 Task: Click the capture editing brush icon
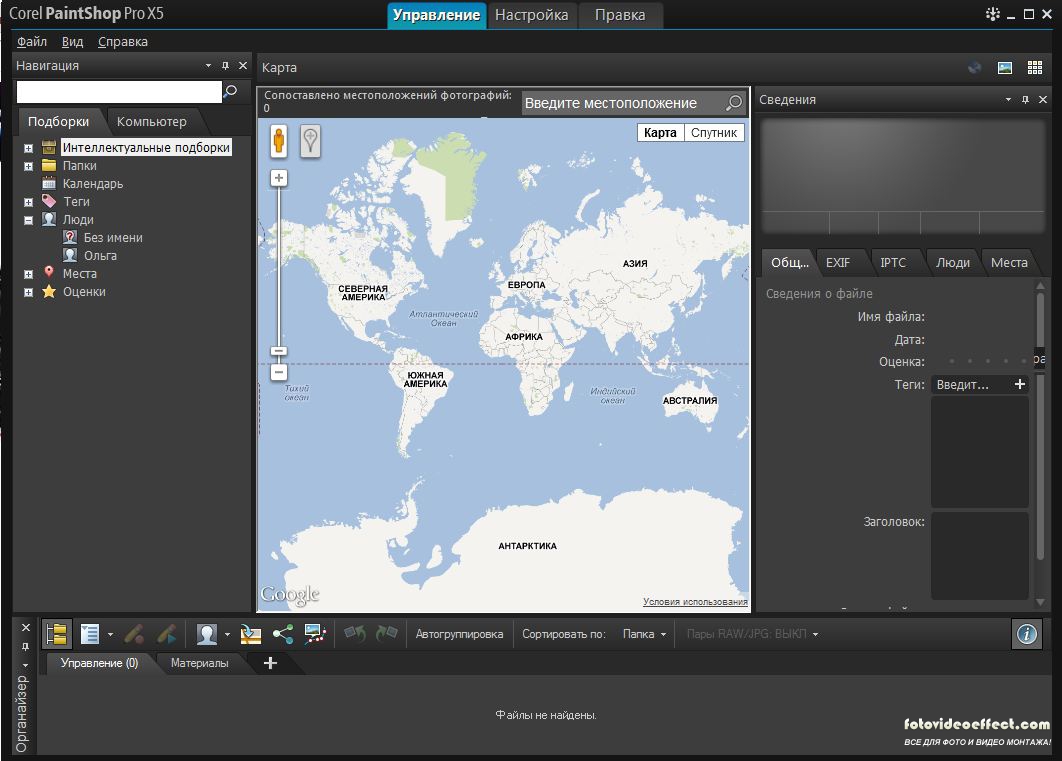[134, 634]
